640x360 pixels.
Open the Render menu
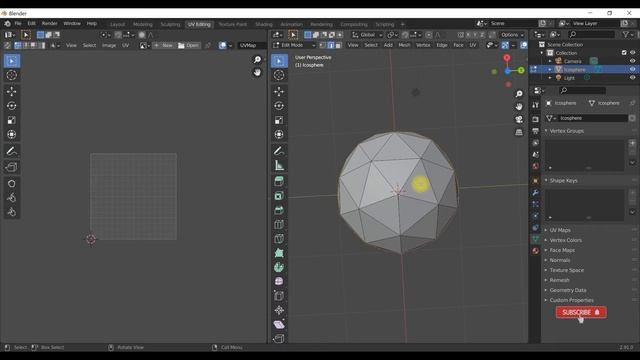pyautogui.click(x=50, y=24)
